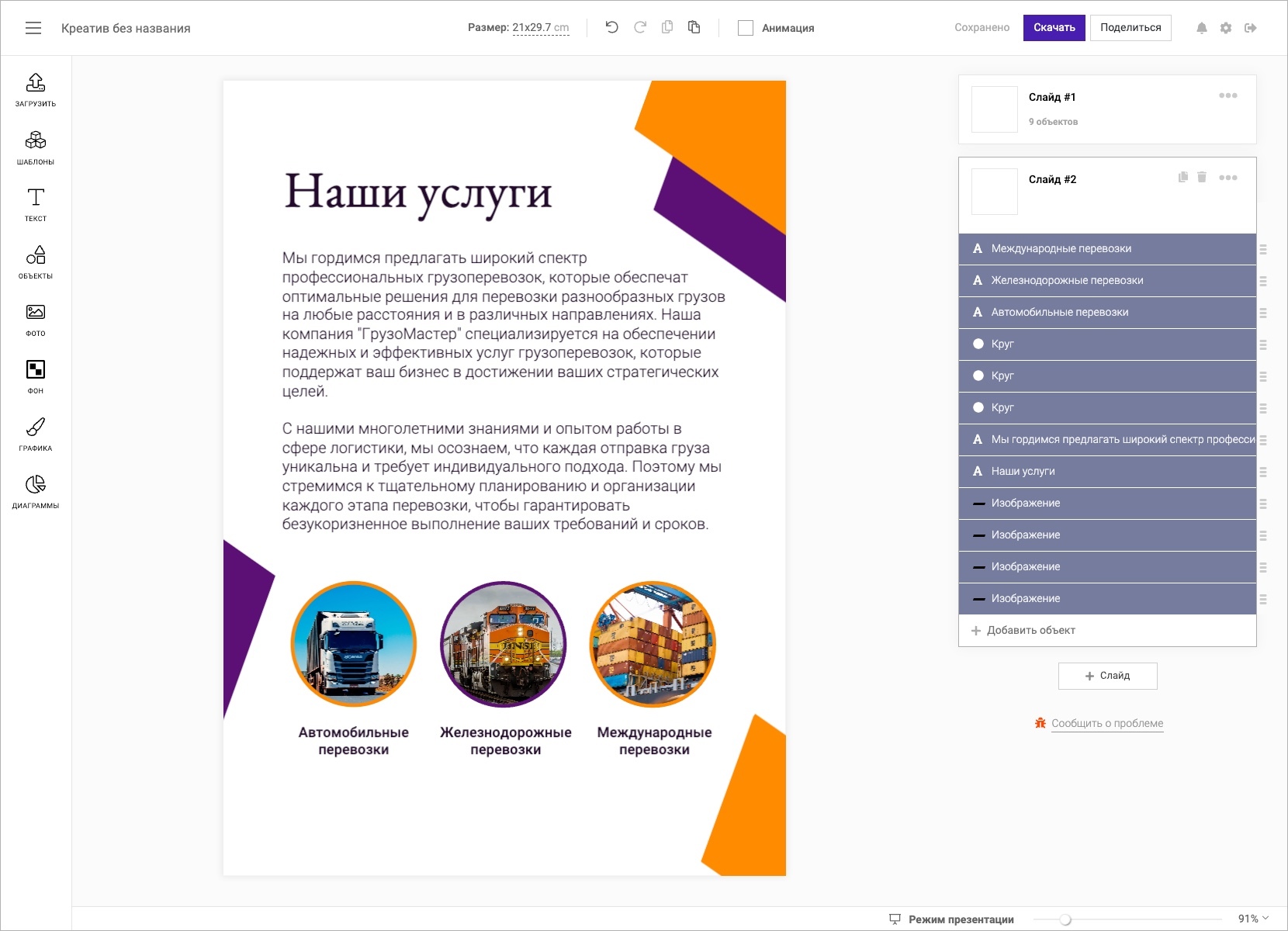Select the second Изображение layer

point(1107,535)
